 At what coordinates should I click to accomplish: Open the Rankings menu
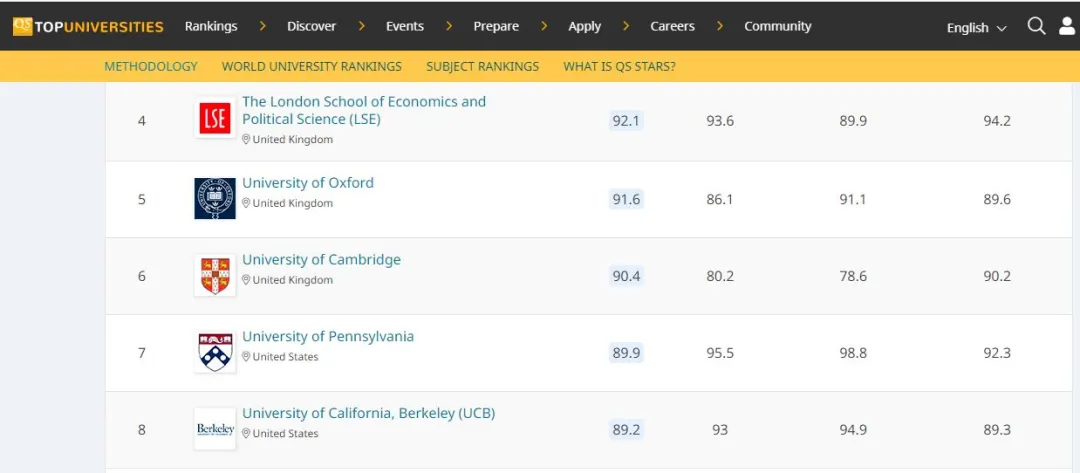click(211, 26)
